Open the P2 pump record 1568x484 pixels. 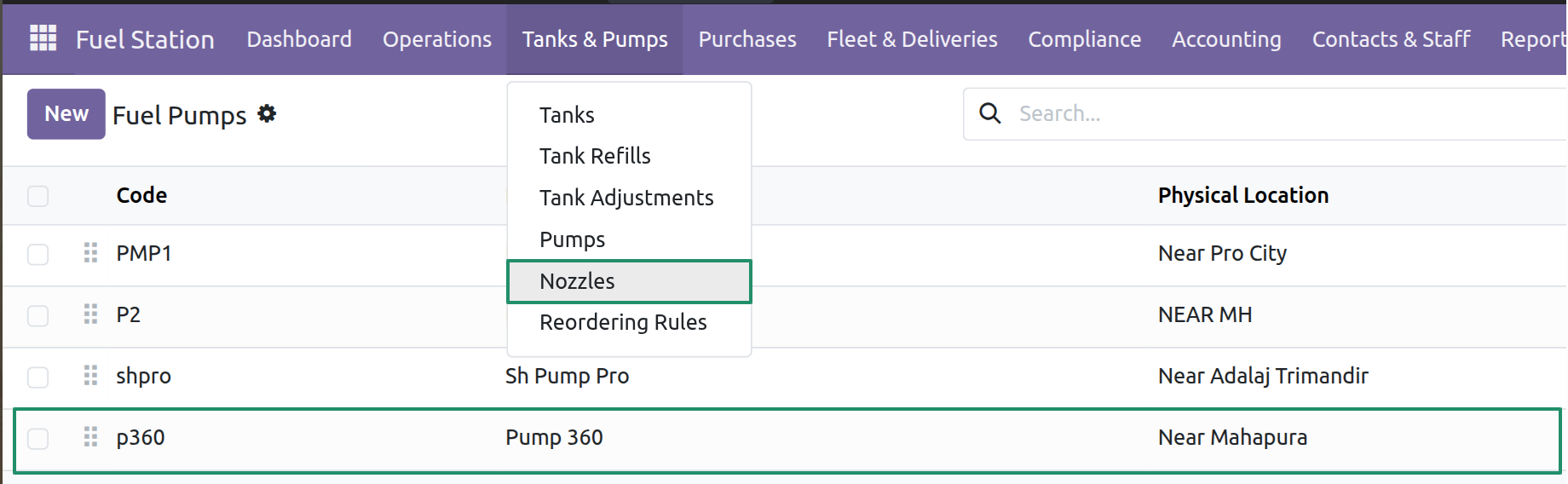click(128, 314)
